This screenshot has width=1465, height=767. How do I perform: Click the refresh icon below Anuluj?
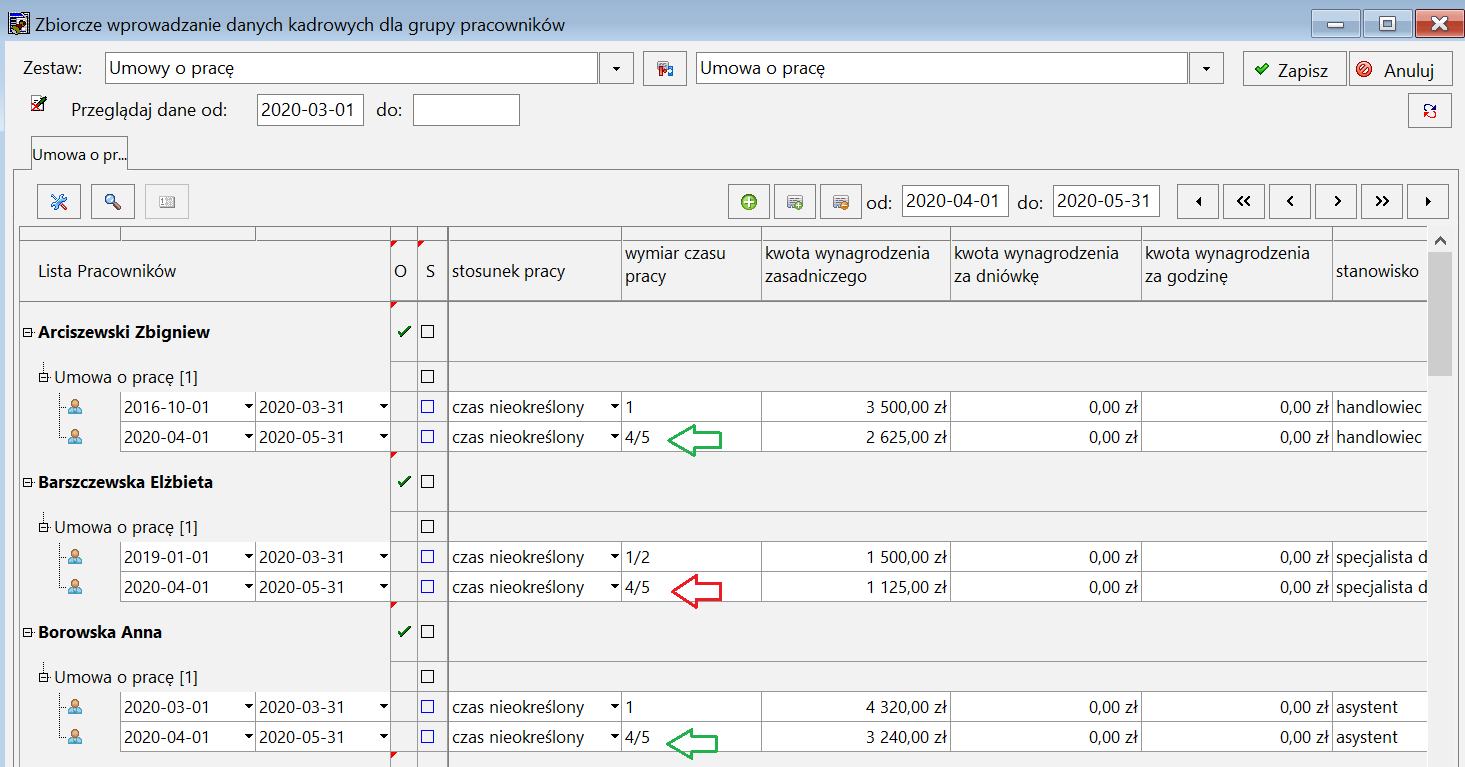[1430, 111]
